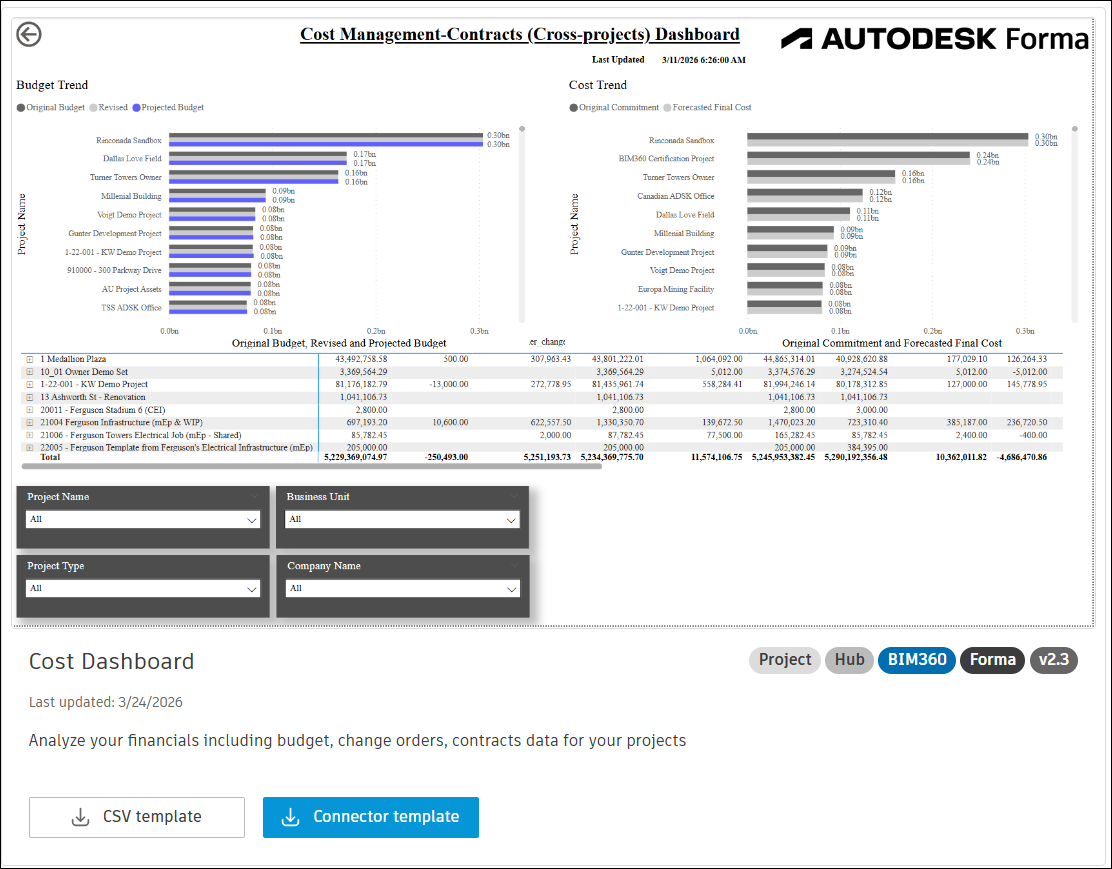Toggle the Original Budget legend swatch
The width and height of the screenshot is (1112, 869).
[x=21, y=108]
